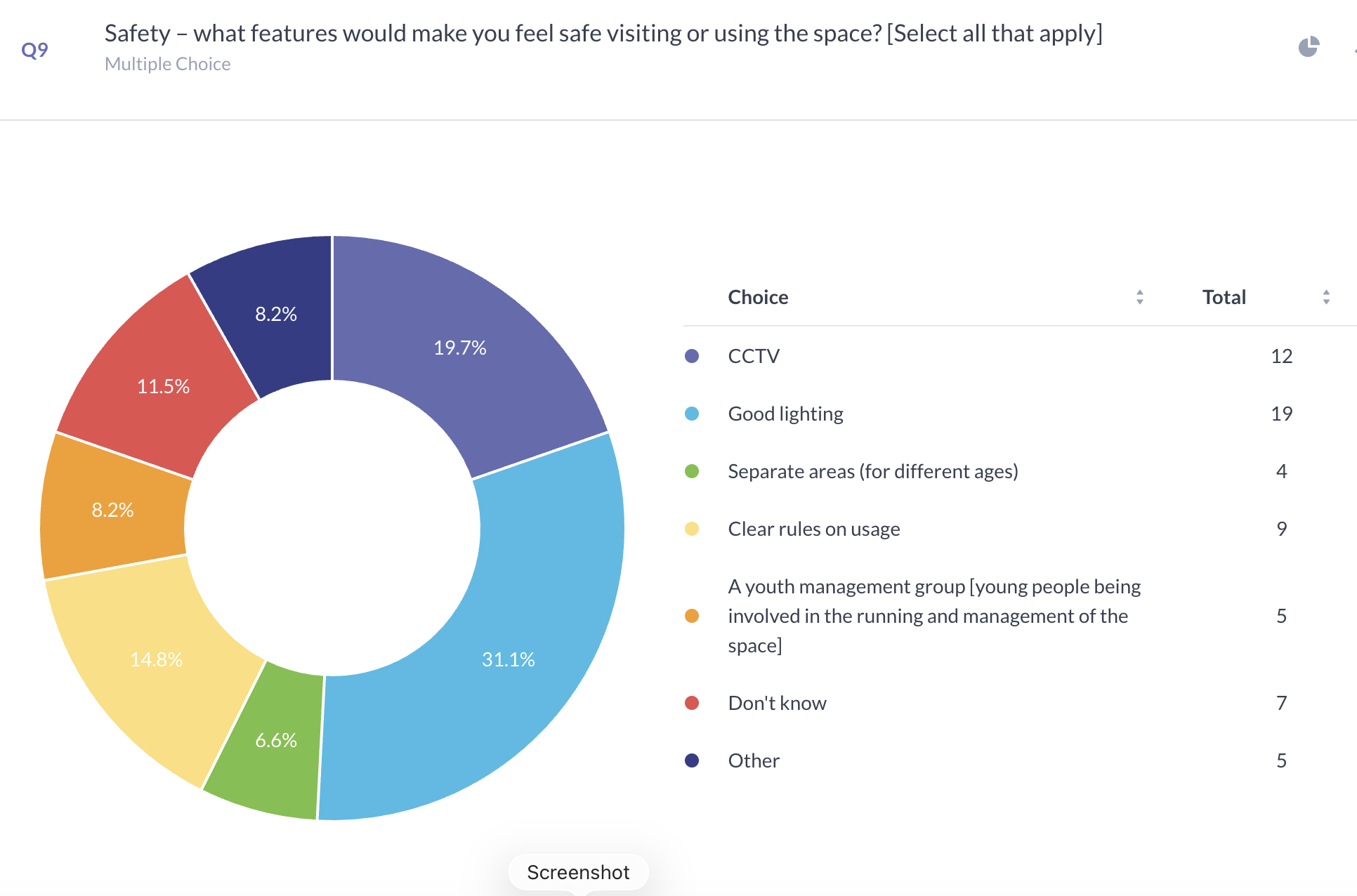The image size is (1357, 896).
Task: Sort table by Total column arrows
Action: (1325, 297)
